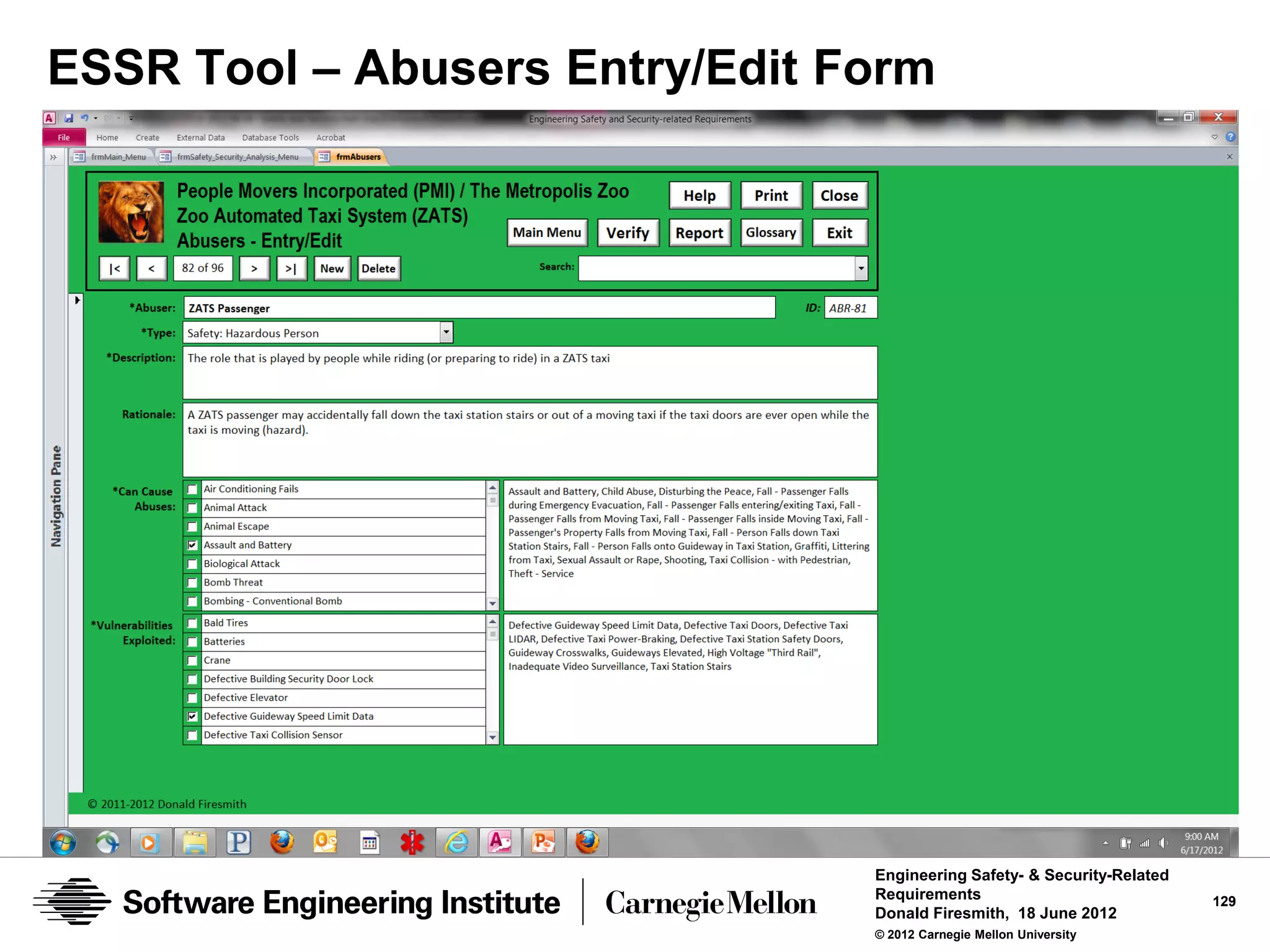The height and width of the screenshot is (952, 1270).
Task: Click the lion logo image
Action: pyautogui.click(x=131, y=211)
